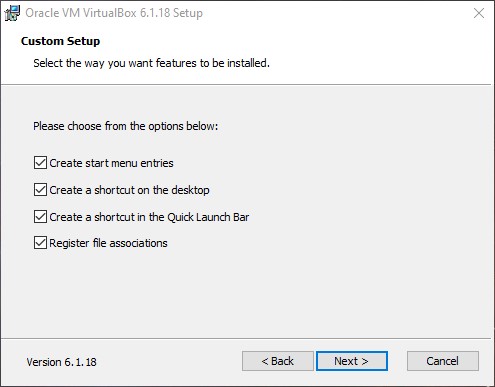Click the 'Please choose from the options below' text

126,126
